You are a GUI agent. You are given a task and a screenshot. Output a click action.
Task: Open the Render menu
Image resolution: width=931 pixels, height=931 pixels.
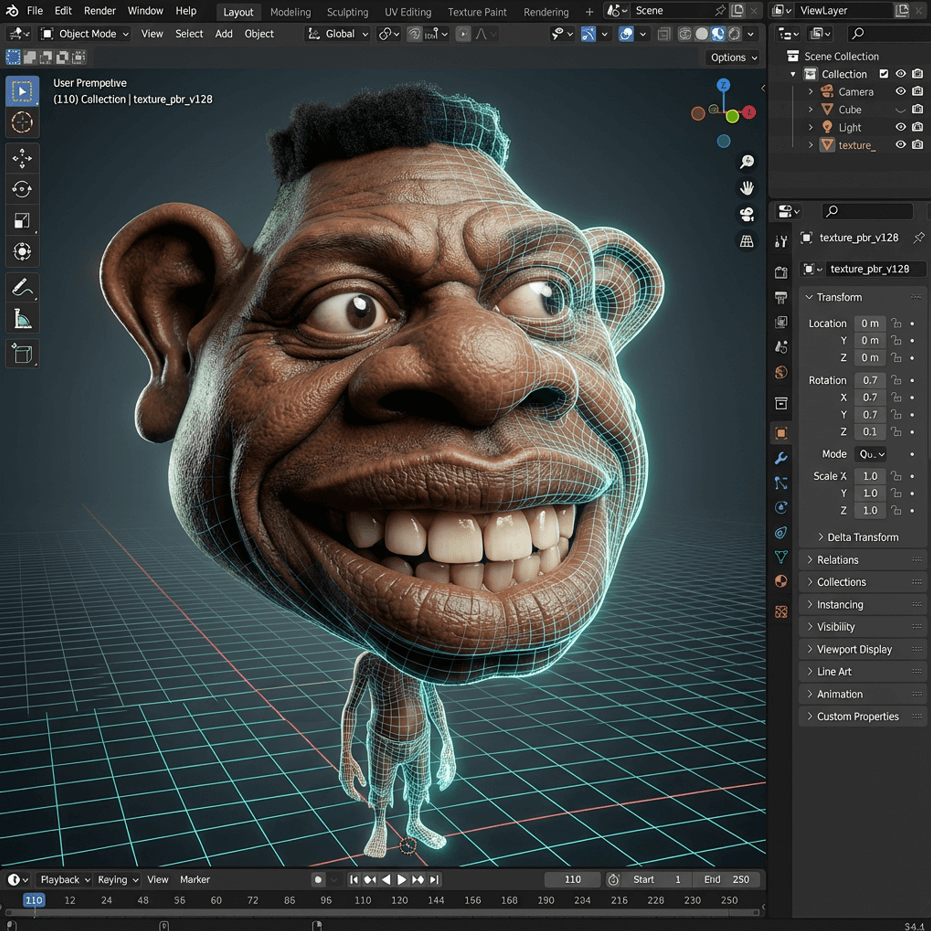(x=99, y=11)
